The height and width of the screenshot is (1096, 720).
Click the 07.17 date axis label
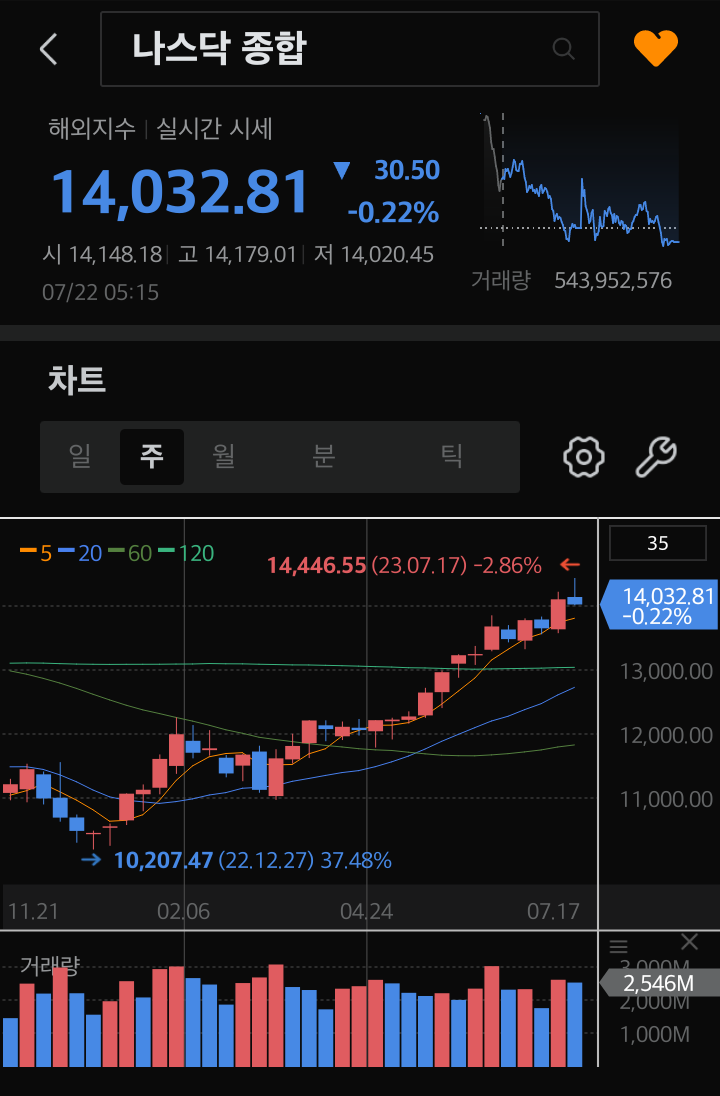click(x=553, y=911)
